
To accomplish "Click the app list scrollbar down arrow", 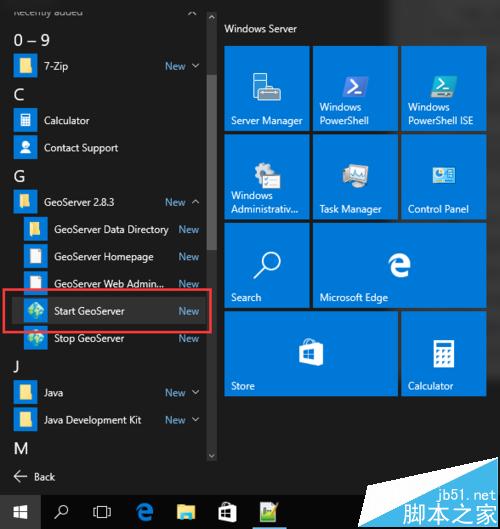I will (212, 455).
